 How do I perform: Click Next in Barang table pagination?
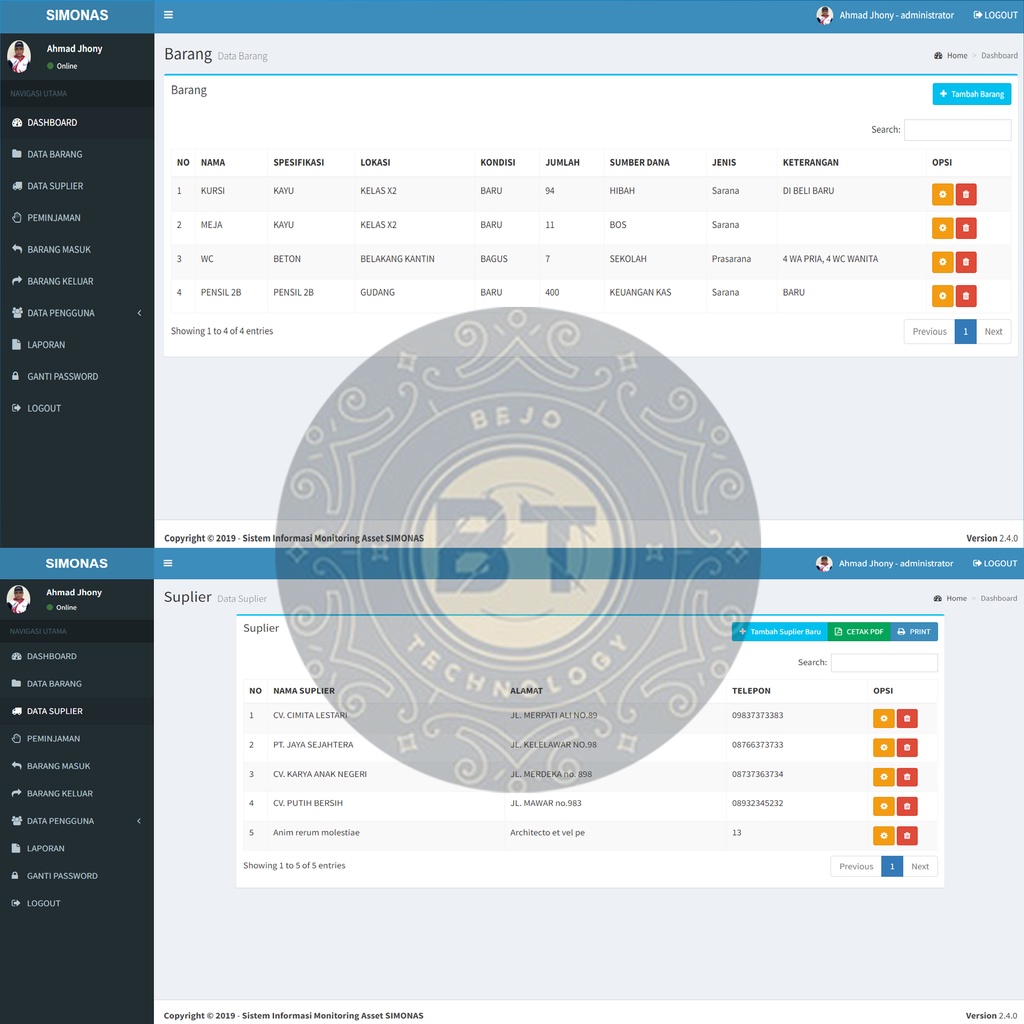click(x=993, y=332)
